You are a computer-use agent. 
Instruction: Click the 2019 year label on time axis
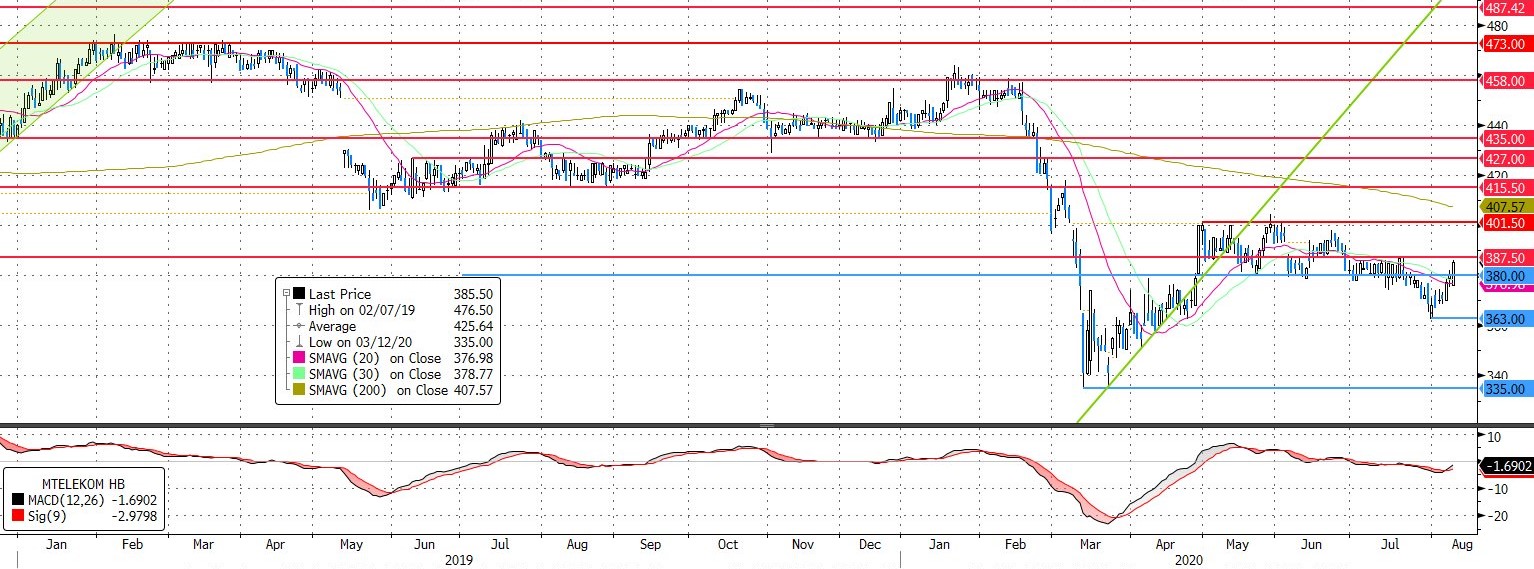(458, 561)
